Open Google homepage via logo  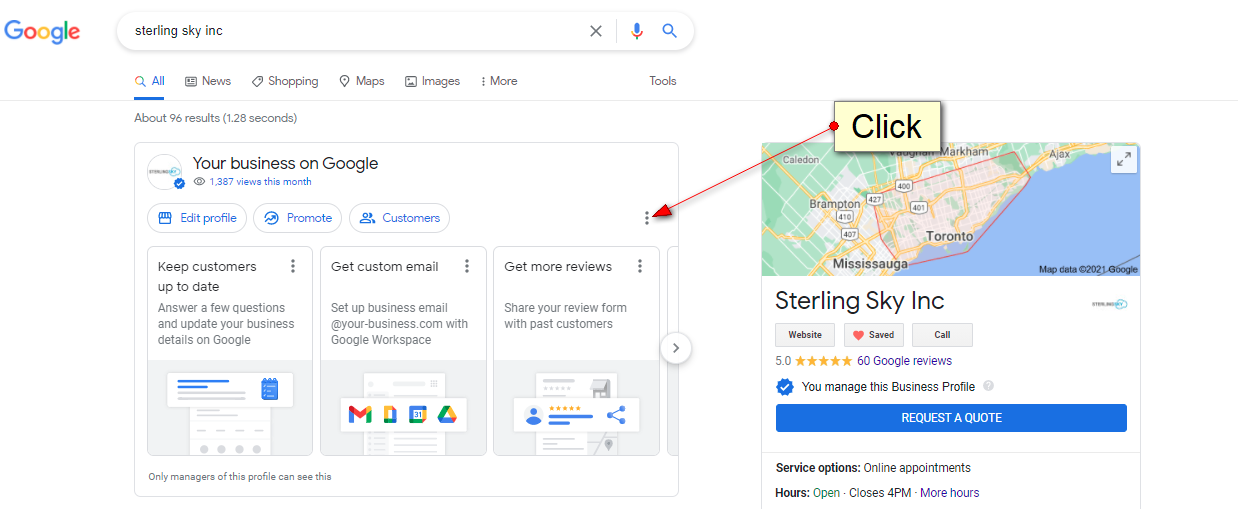[42, 31]
